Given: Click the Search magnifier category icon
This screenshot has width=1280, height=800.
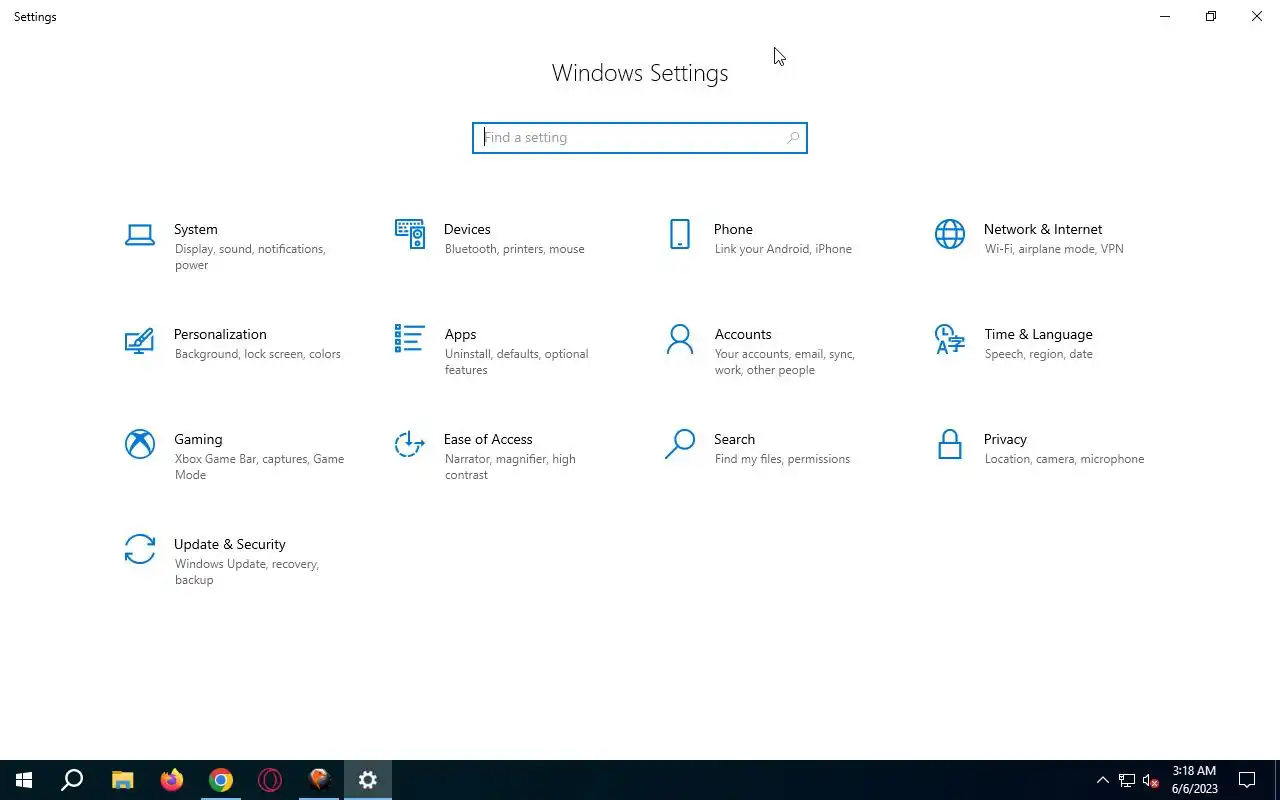Looking at the screenshot, I should click(680, 444).
